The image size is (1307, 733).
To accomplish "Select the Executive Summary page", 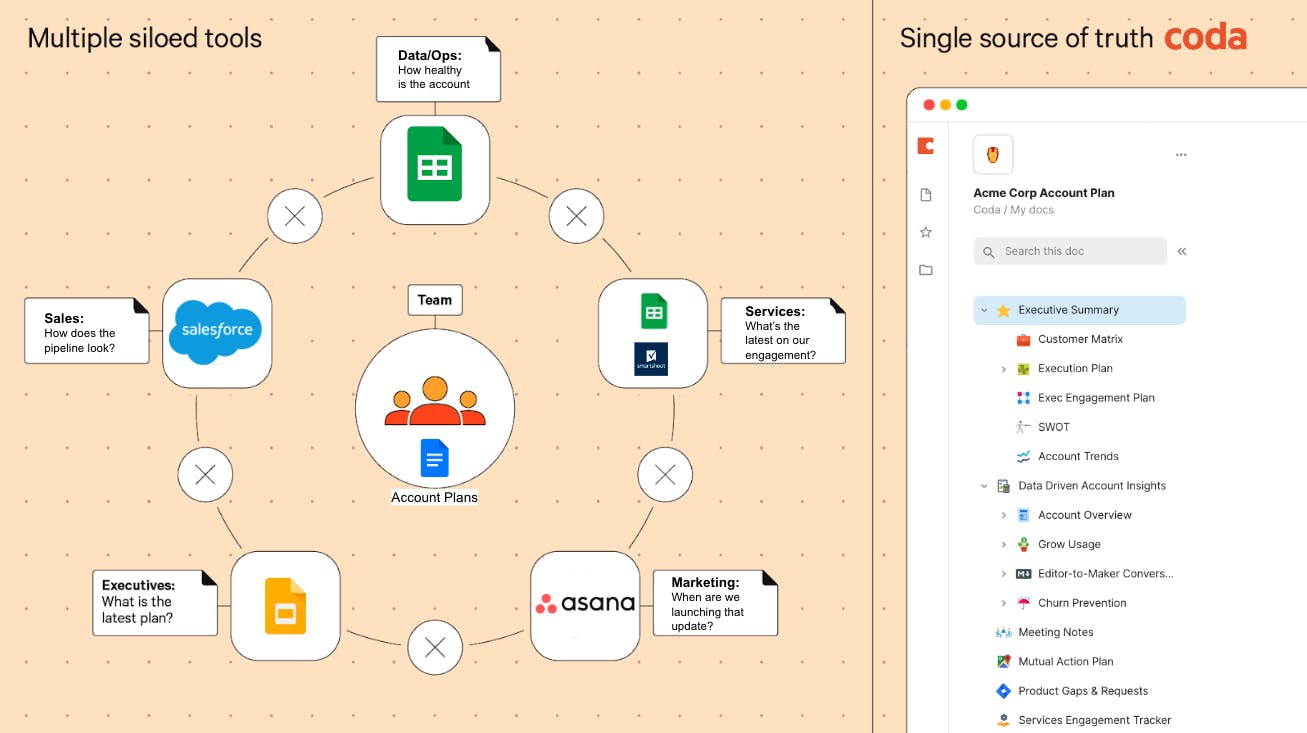I will click(x=1080, y=310).
